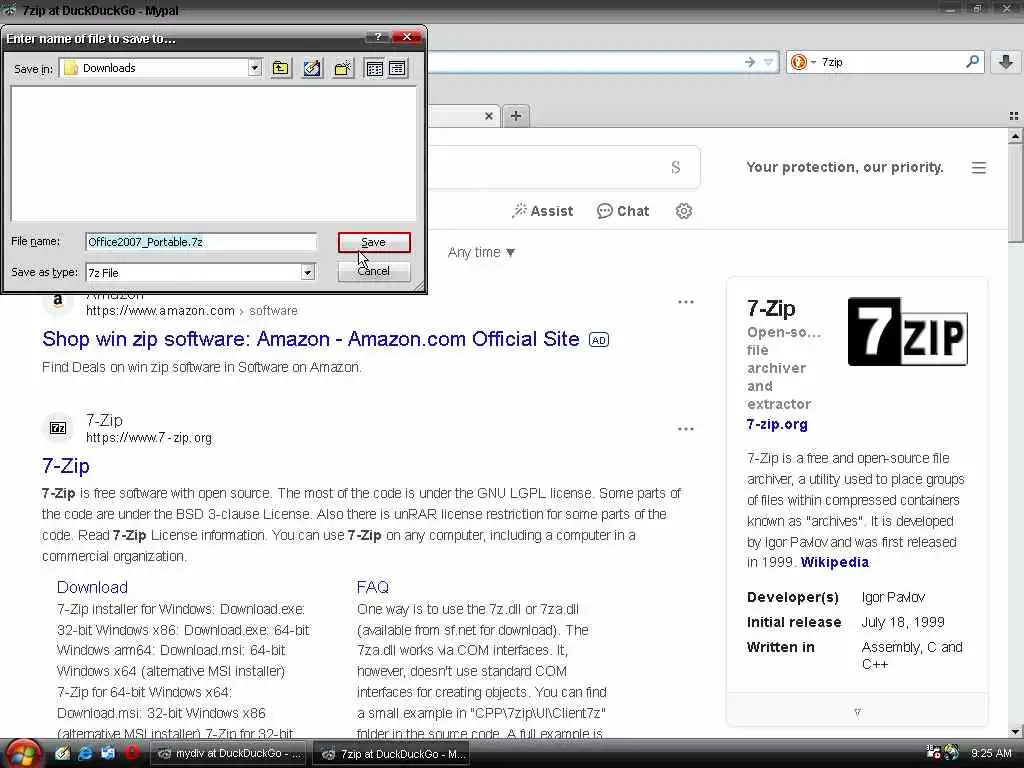Switch save dialog to List view
Screen dimensions: 1024x768
click(374, 68)
